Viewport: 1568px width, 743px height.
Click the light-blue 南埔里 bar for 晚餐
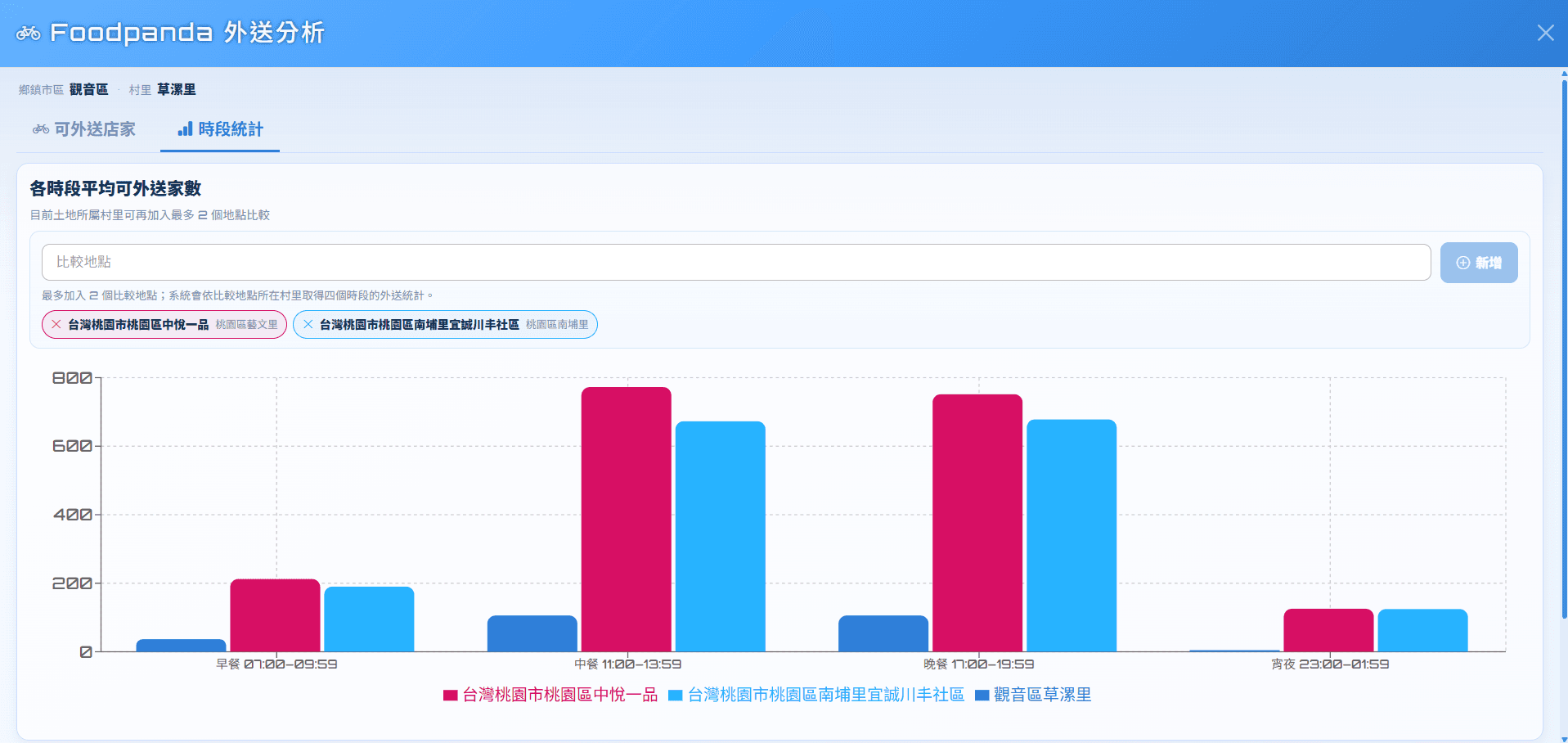point(1072,536)
